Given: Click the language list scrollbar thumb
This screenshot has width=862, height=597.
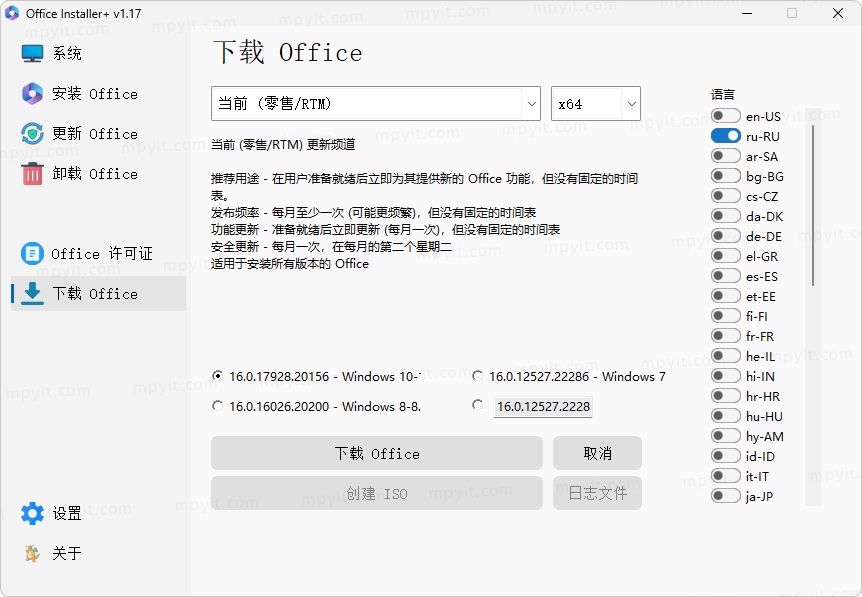Looking at the screenshot, I should (813, 206).
